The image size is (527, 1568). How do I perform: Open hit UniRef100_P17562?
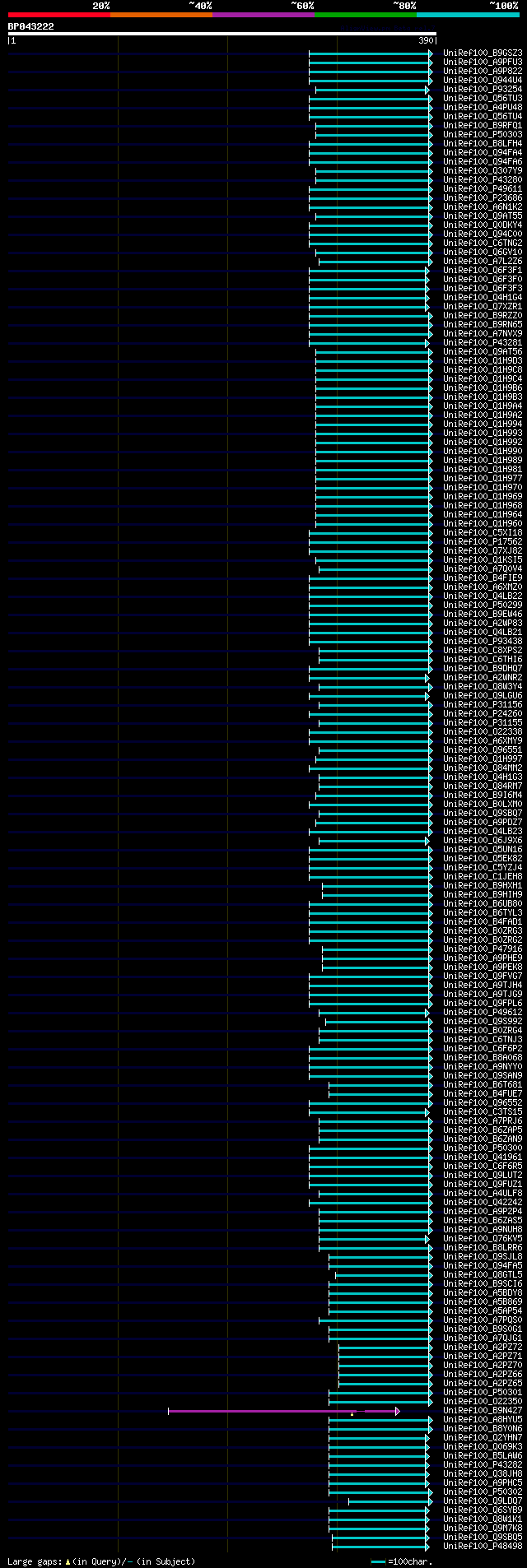[483, 542]
